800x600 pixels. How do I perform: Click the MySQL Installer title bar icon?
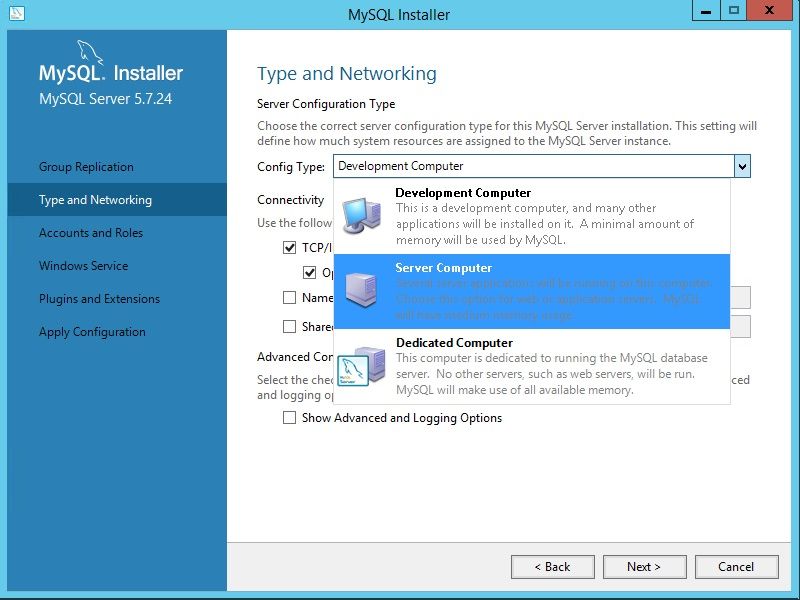(x=16, y=13)
